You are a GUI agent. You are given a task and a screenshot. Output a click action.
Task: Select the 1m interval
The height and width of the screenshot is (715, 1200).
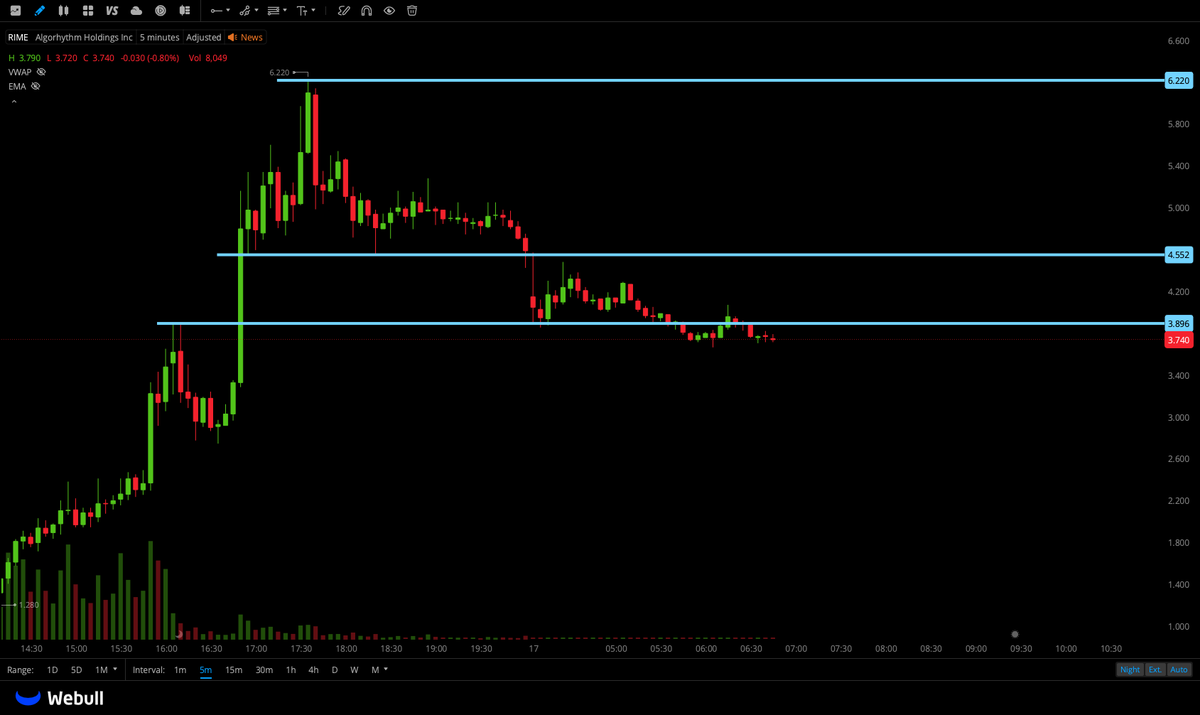click(x=180, y=669)
